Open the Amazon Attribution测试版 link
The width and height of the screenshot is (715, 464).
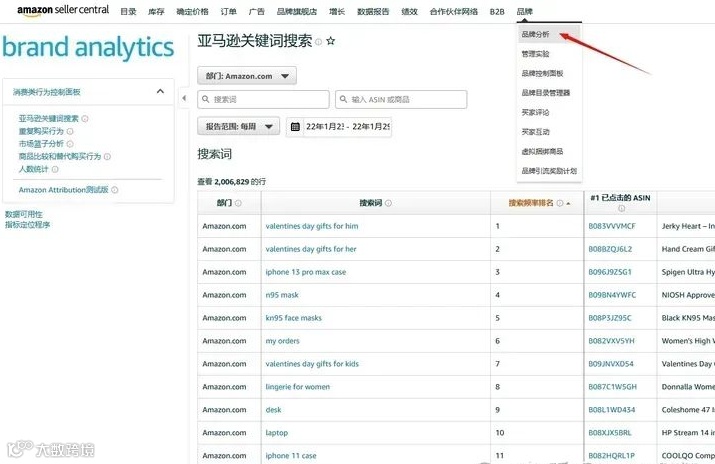pyautogui.click(x=63, y=190)
